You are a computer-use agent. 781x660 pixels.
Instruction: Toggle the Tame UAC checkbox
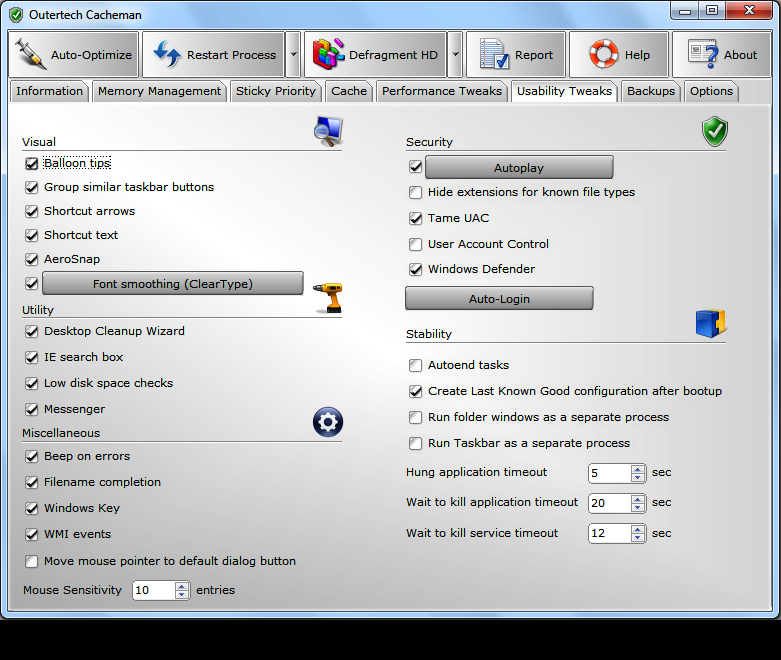(x=415, y=218)
